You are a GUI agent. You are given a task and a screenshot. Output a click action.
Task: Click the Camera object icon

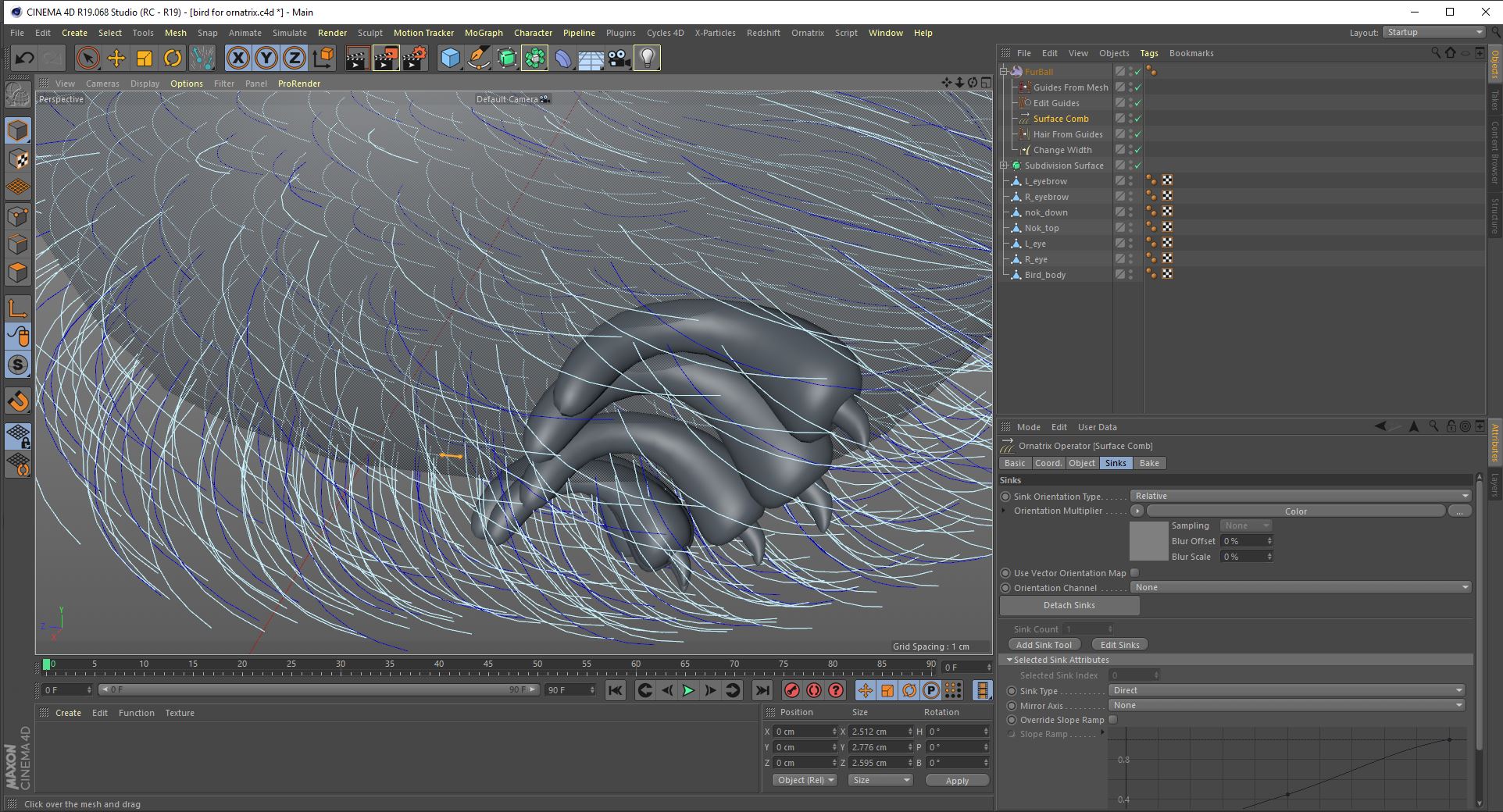coord(619,58)
